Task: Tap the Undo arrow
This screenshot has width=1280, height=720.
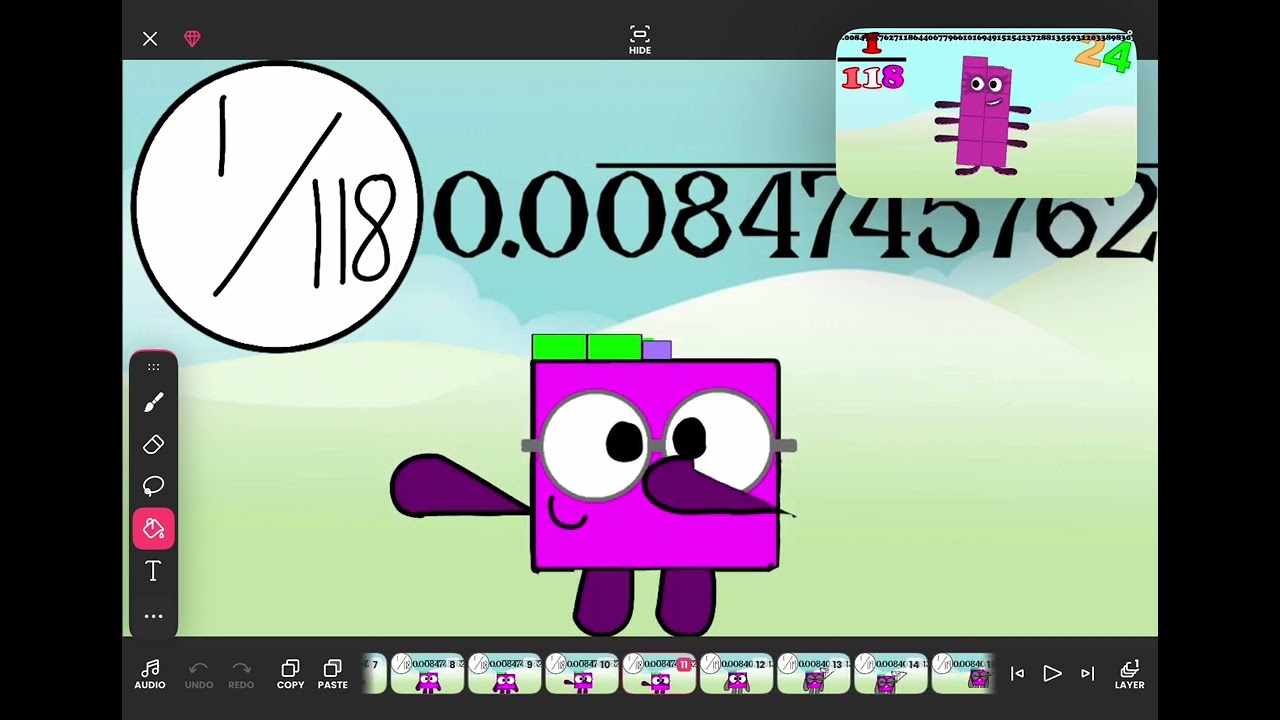Action: [x=198, y=675]
